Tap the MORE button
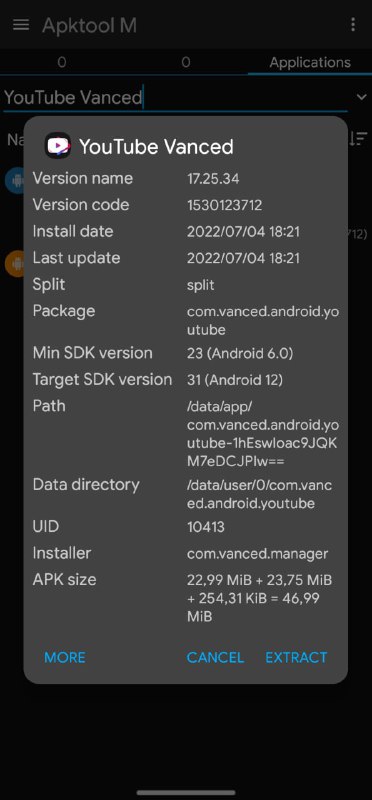372x800 pixels. (65, 657)
